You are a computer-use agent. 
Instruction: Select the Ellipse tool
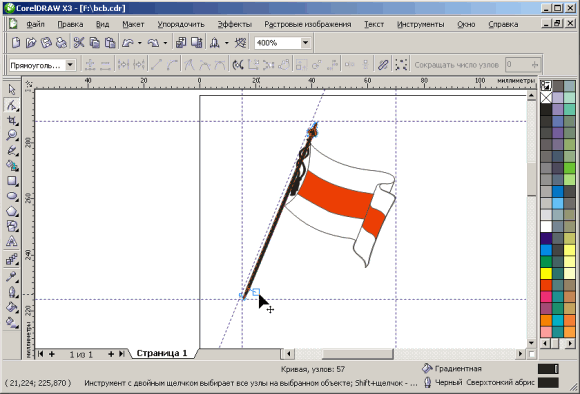coord(12,196)
